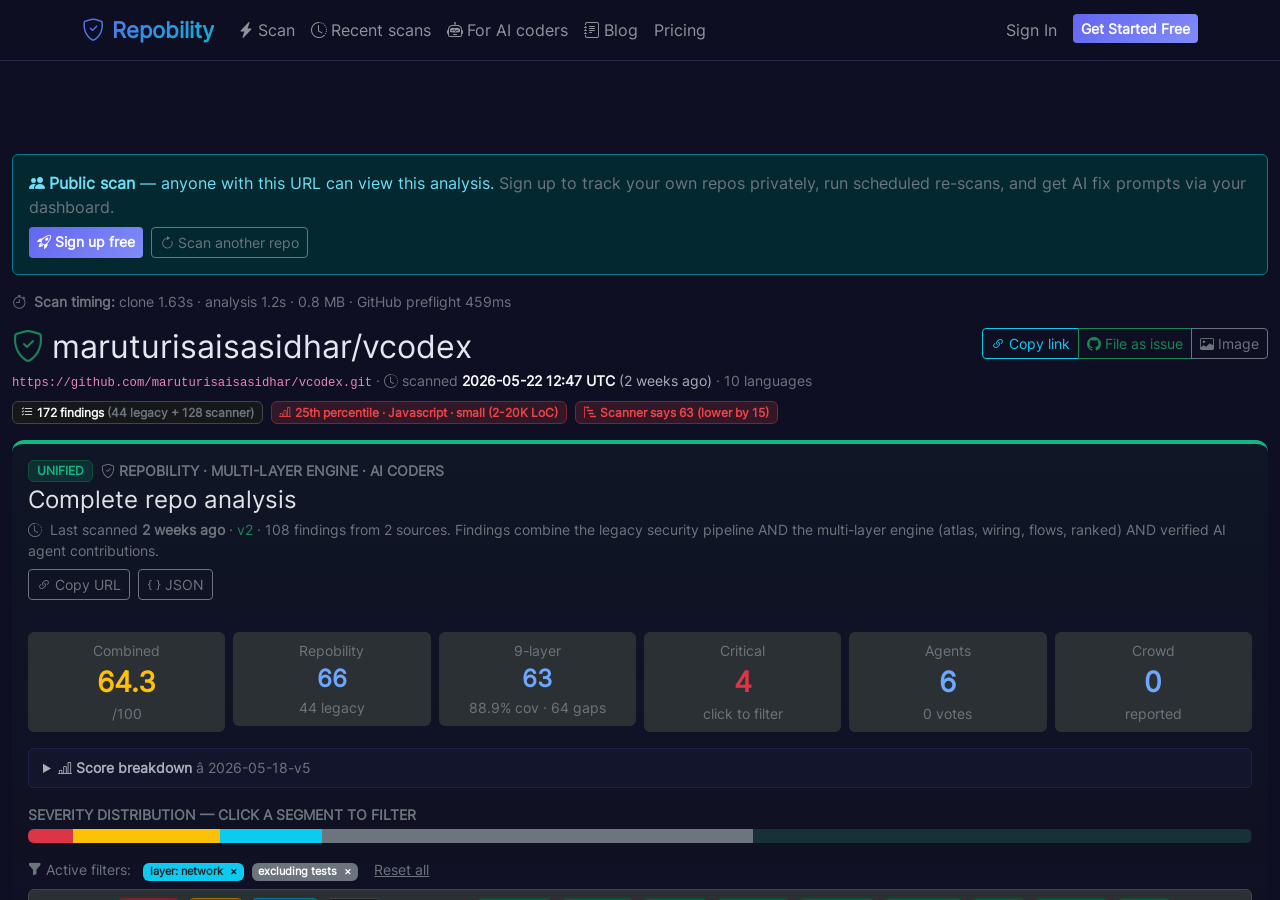Select the Combined 64.3 score card
Screen dimensions: 1280x900
pos(126,682)
